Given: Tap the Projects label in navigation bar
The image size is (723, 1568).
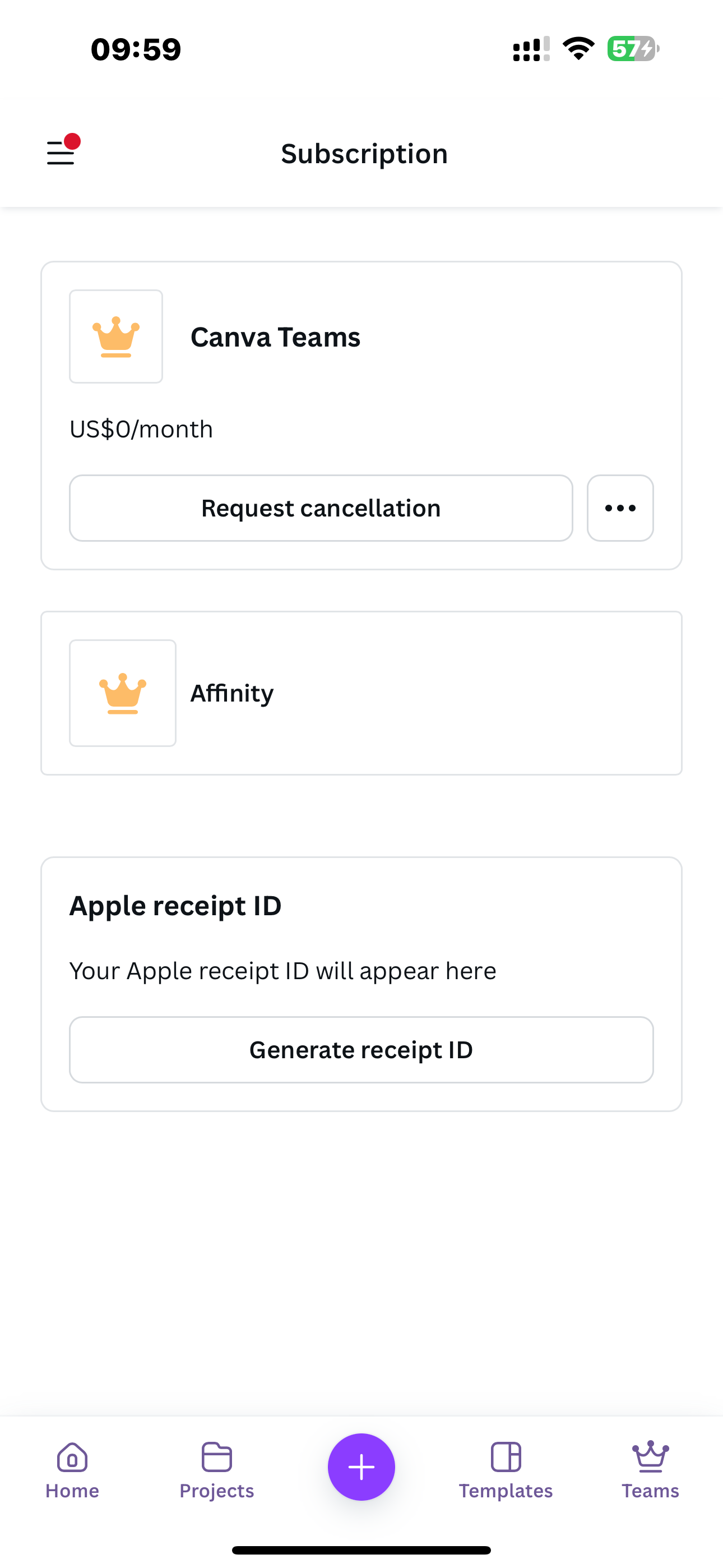Looking at the screenshot, I should tap(217, 1491).
